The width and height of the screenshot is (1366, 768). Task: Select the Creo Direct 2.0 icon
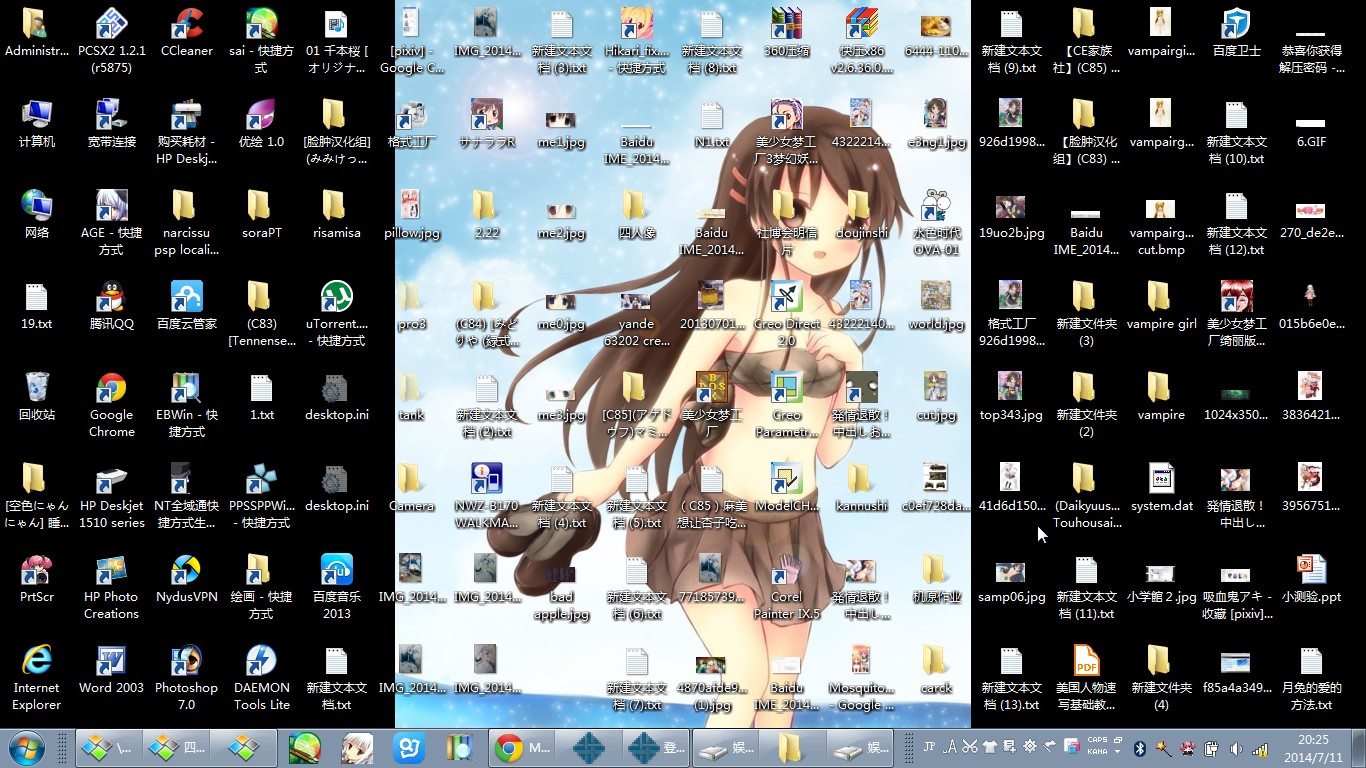(786, 296)
